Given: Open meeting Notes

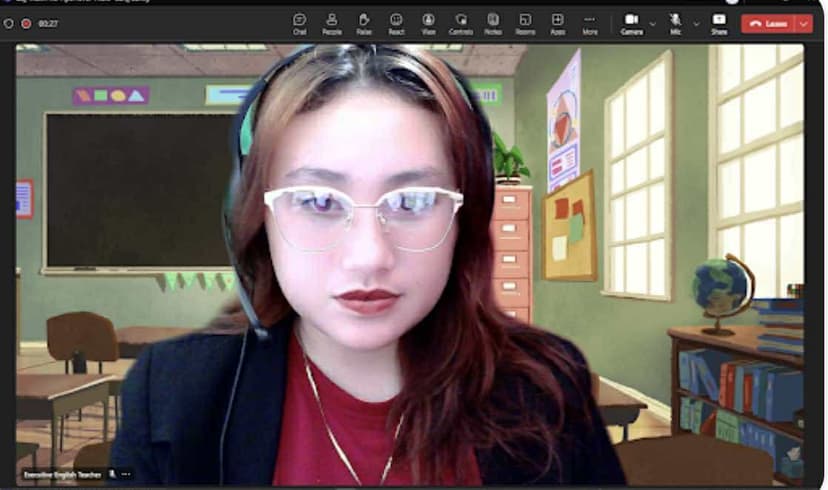Looking at the screenshot, I should click(x=493, y=23).
